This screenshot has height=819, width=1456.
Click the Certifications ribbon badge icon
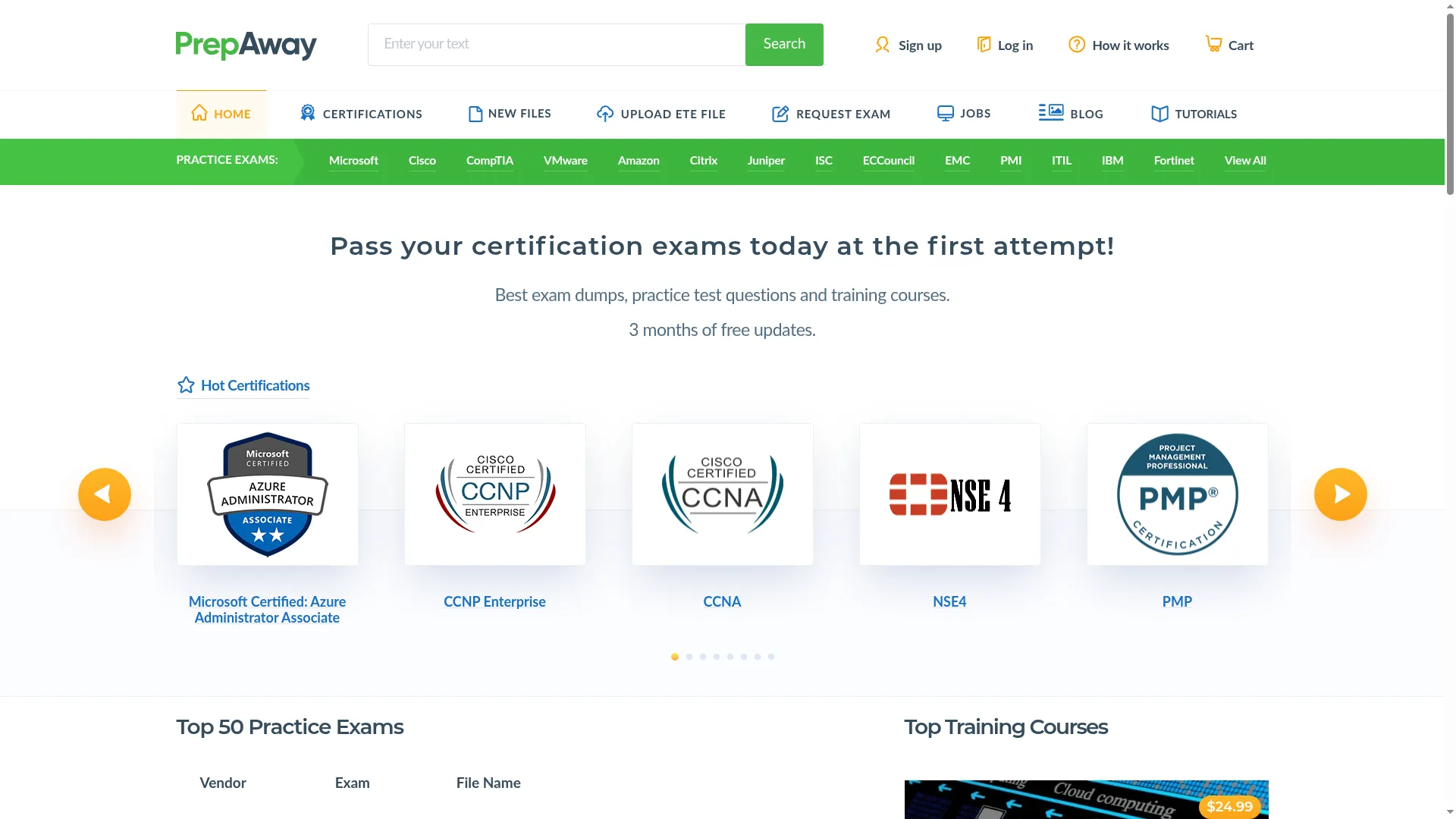(308, 113)
